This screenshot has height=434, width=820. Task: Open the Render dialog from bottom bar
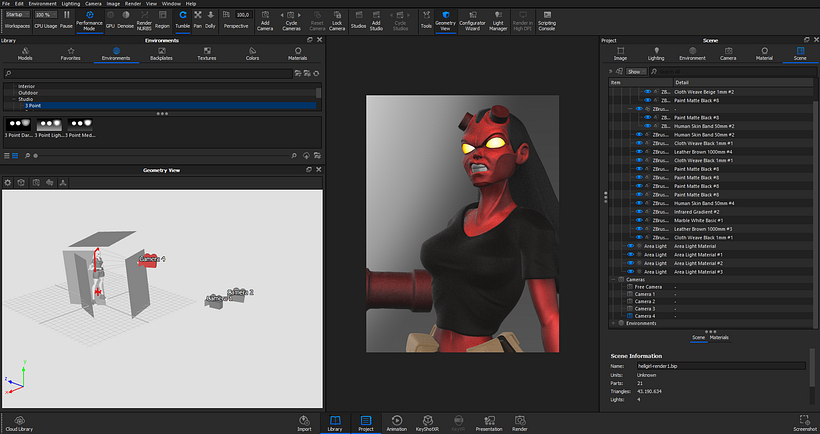(x=519, y=424)
